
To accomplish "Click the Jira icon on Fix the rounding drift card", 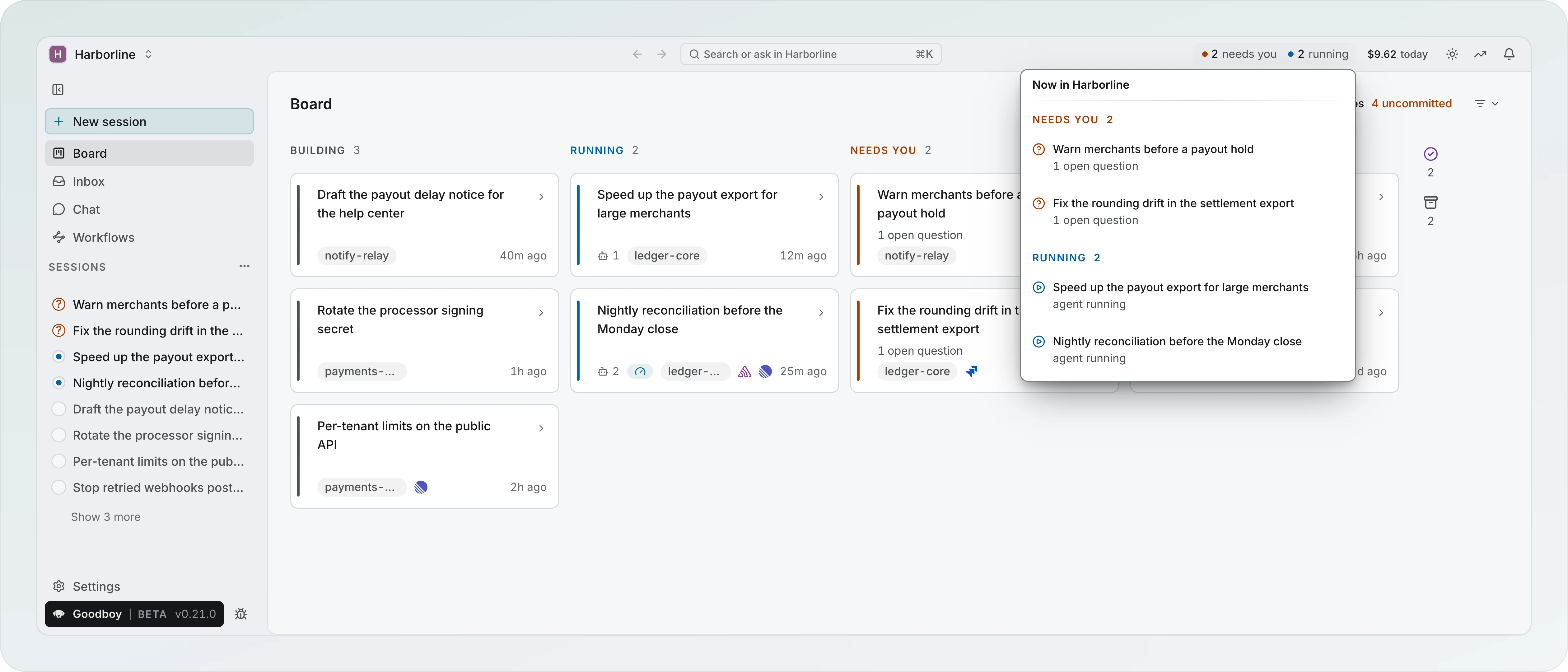I will (972, 371).
